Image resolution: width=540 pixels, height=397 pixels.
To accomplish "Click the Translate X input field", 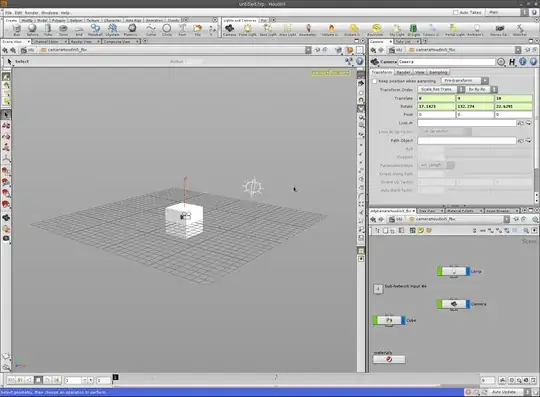I will pyautogui.click(x=436, y=98).
